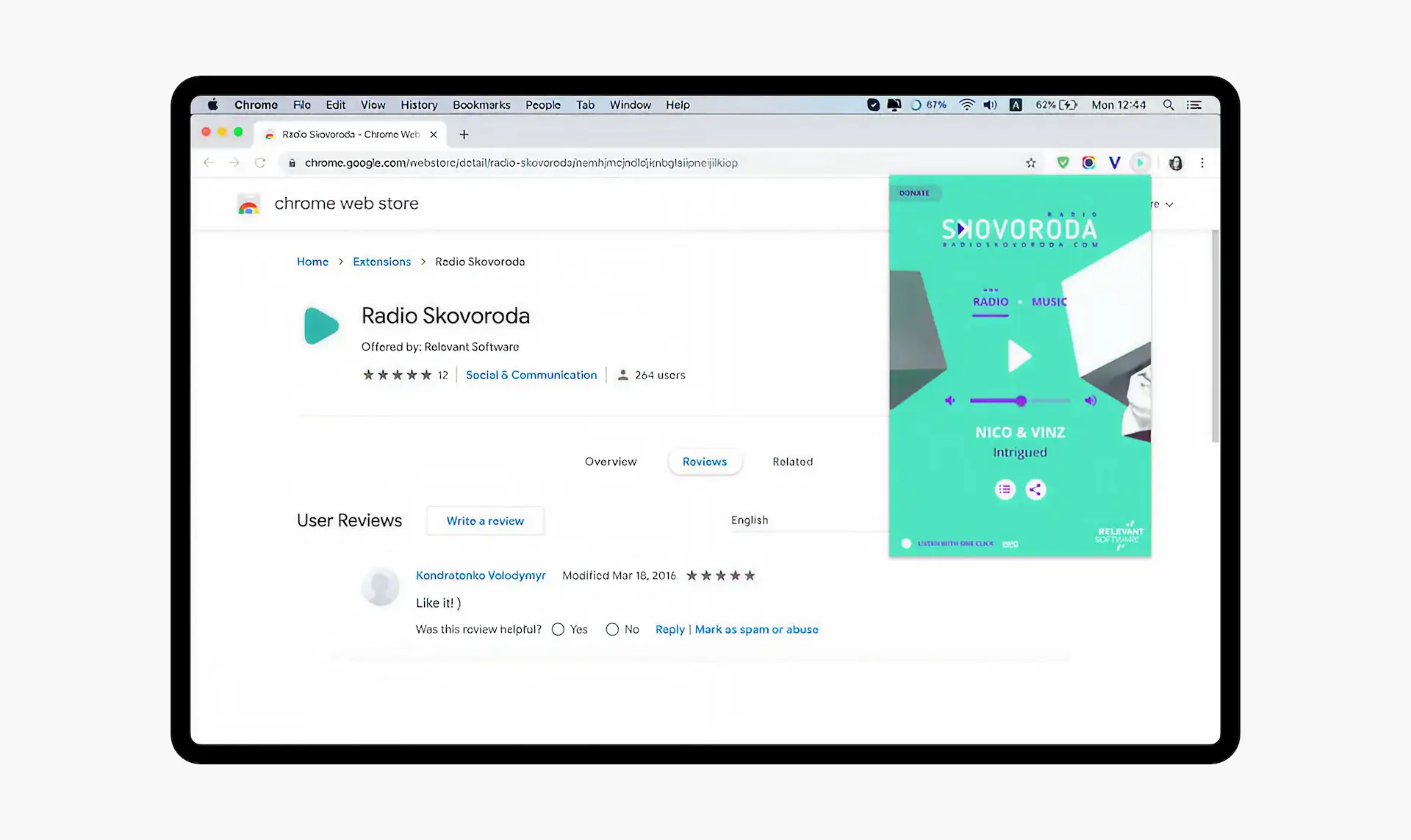Image resolution: width=1411 pixels, height=840 pixels.
Task: Select Yes for helpful review
Action: pyautogui.click(x=557, y=629)
